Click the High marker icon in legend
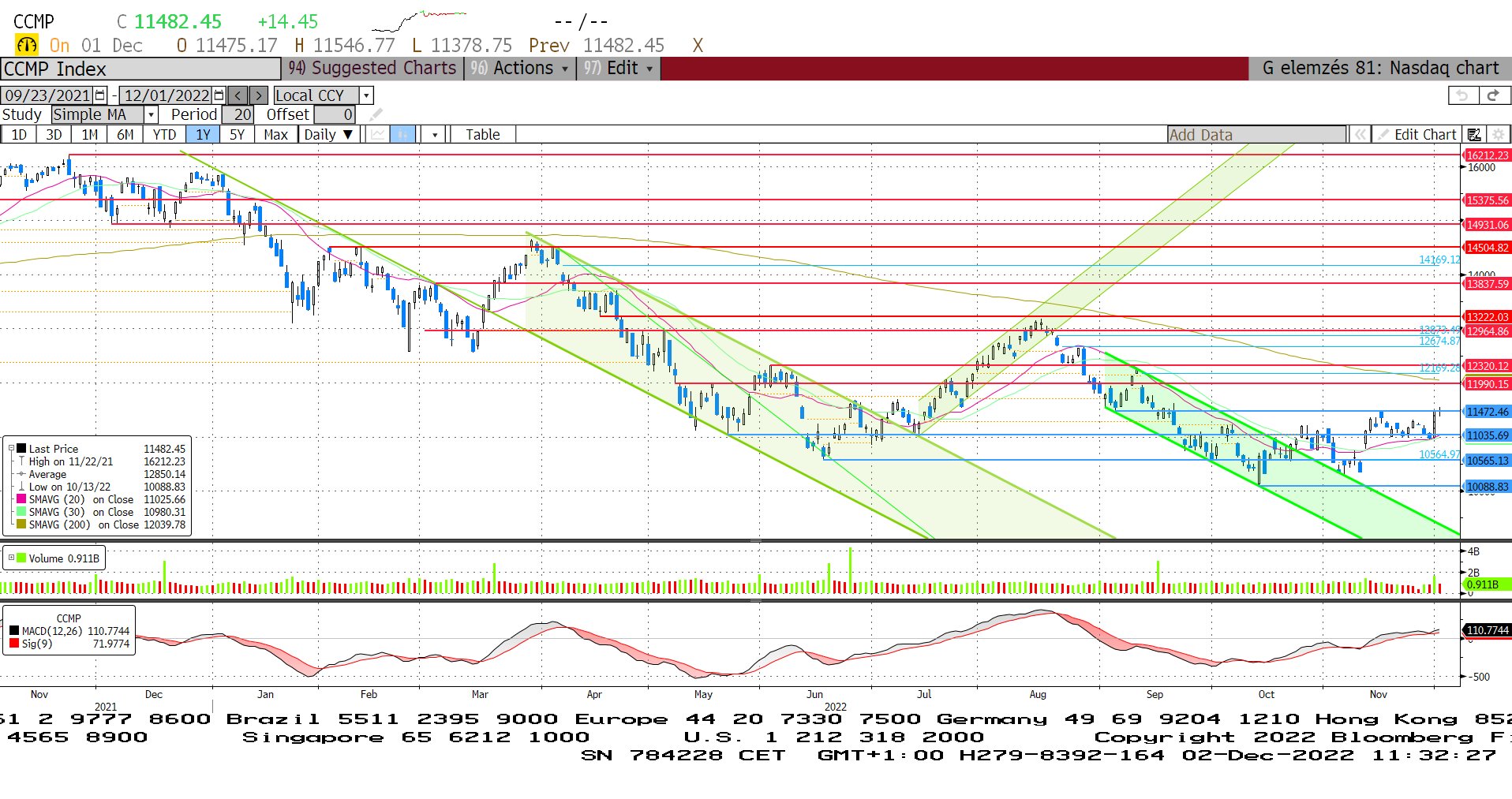 click(x=22, y=461)
